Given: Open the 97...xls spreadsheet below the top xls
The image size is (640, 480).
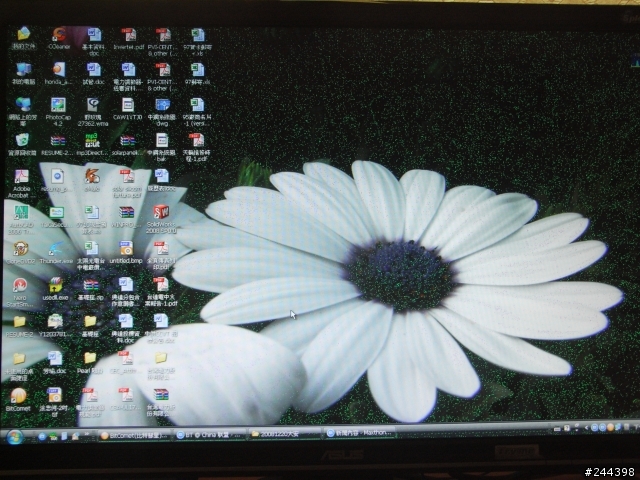Looking at the screenshot, I should pyautogui.click(x=197, y=73).
